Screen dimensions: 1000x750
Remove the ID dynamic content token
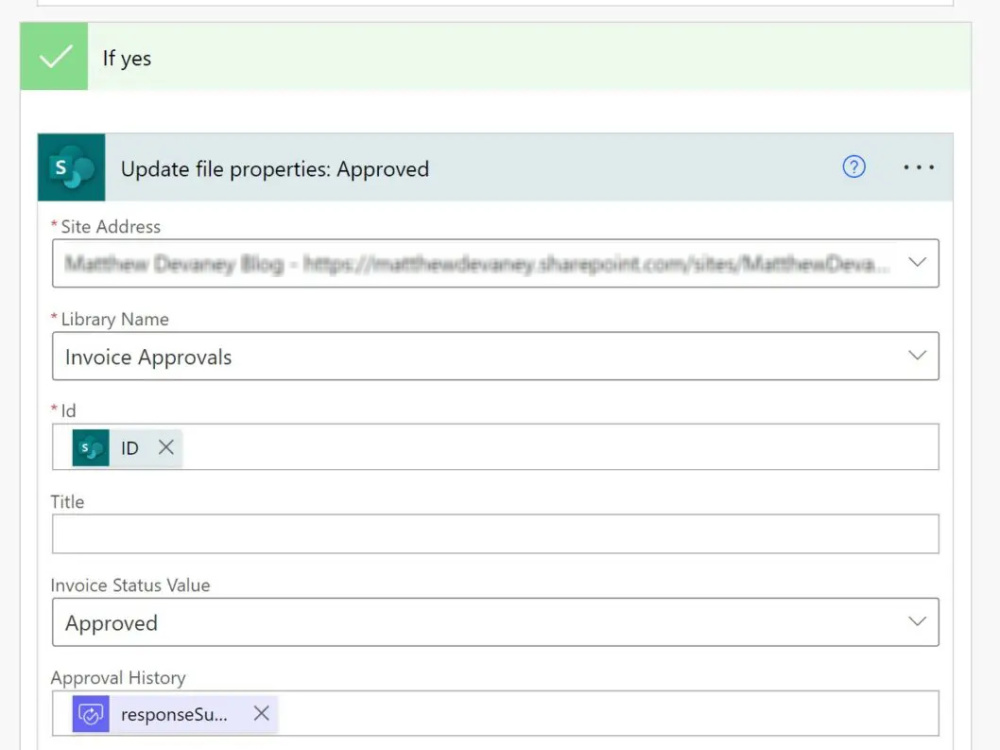tap(166, 447)
